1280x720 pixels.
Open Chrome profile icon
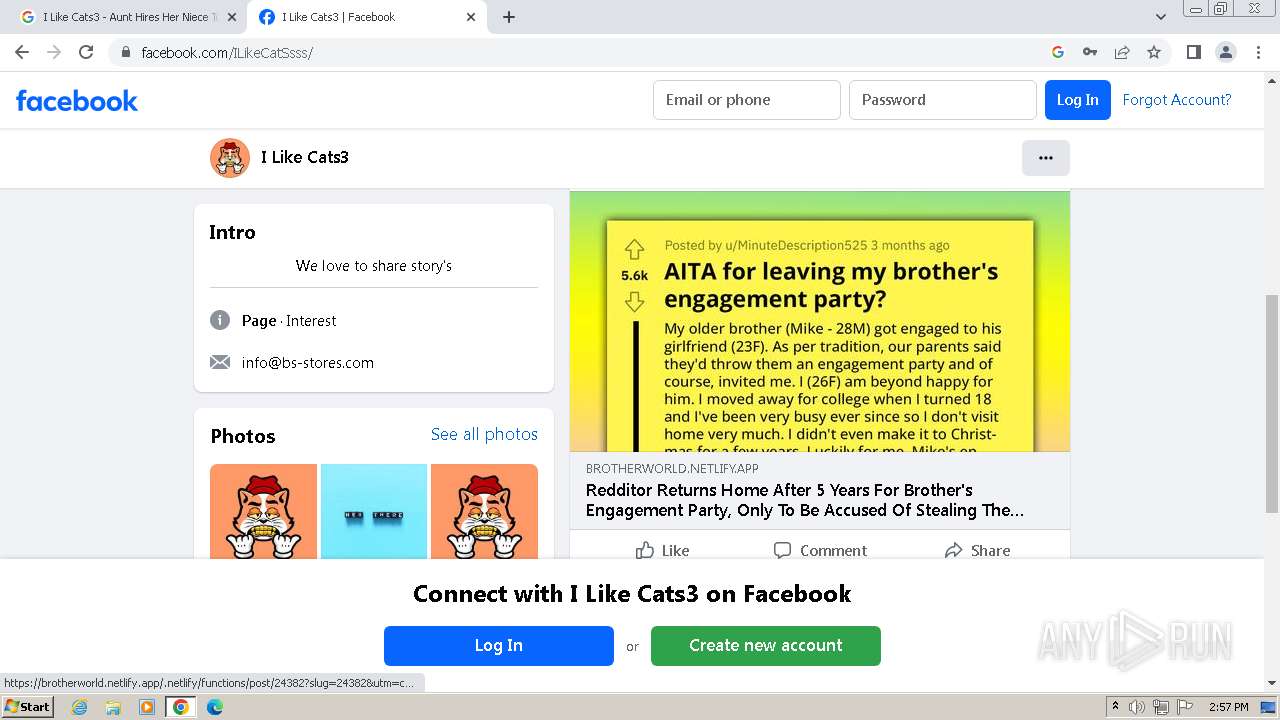click(1226, 52)
